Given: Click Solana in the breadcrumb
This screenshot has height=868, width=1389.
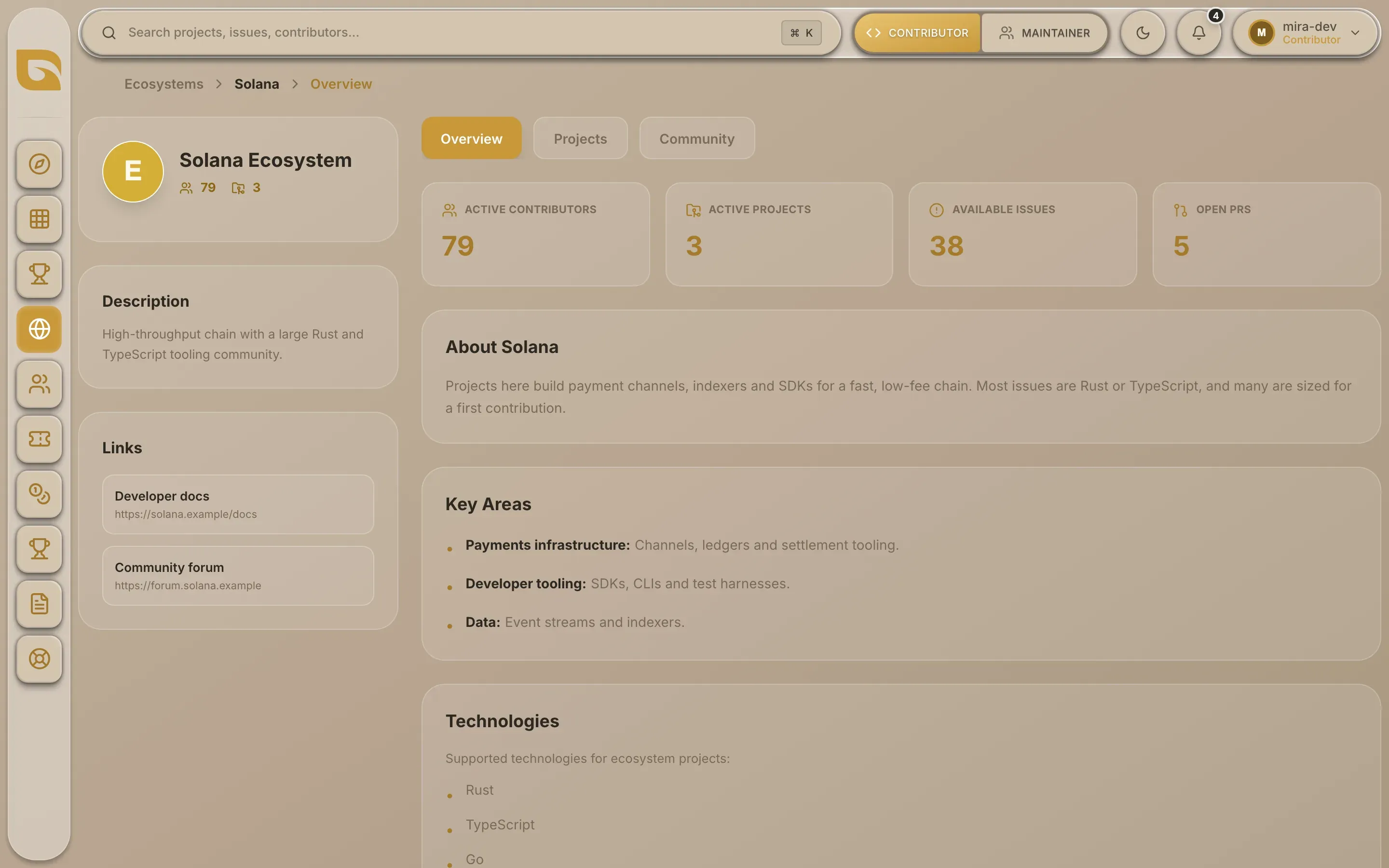Looking at the screenshot, I should (x=257, y=84).
